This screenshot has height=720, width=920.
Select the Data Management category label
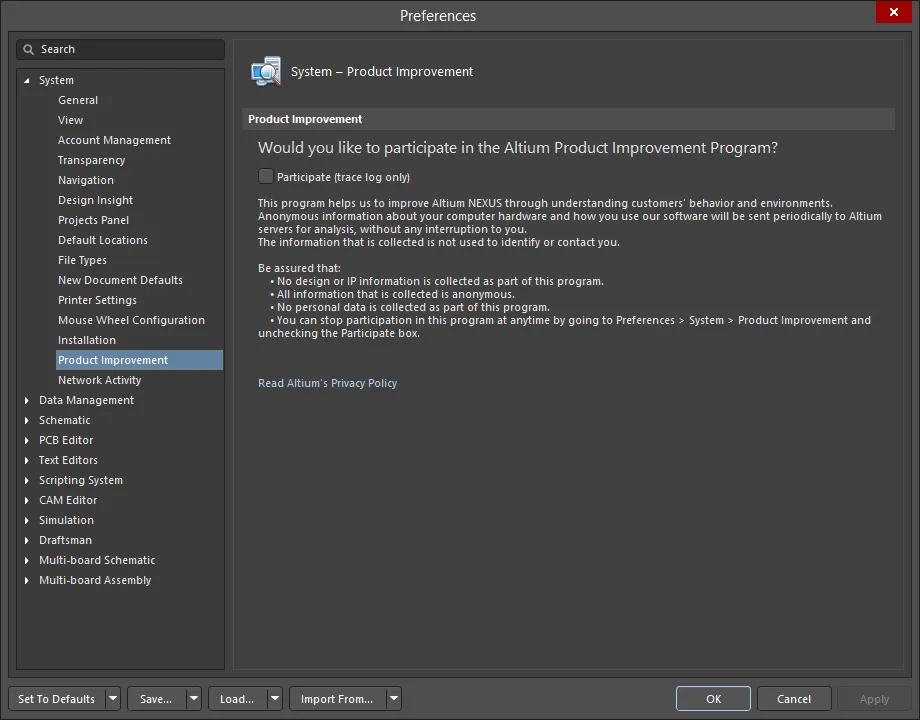click(x=86, y=400)
